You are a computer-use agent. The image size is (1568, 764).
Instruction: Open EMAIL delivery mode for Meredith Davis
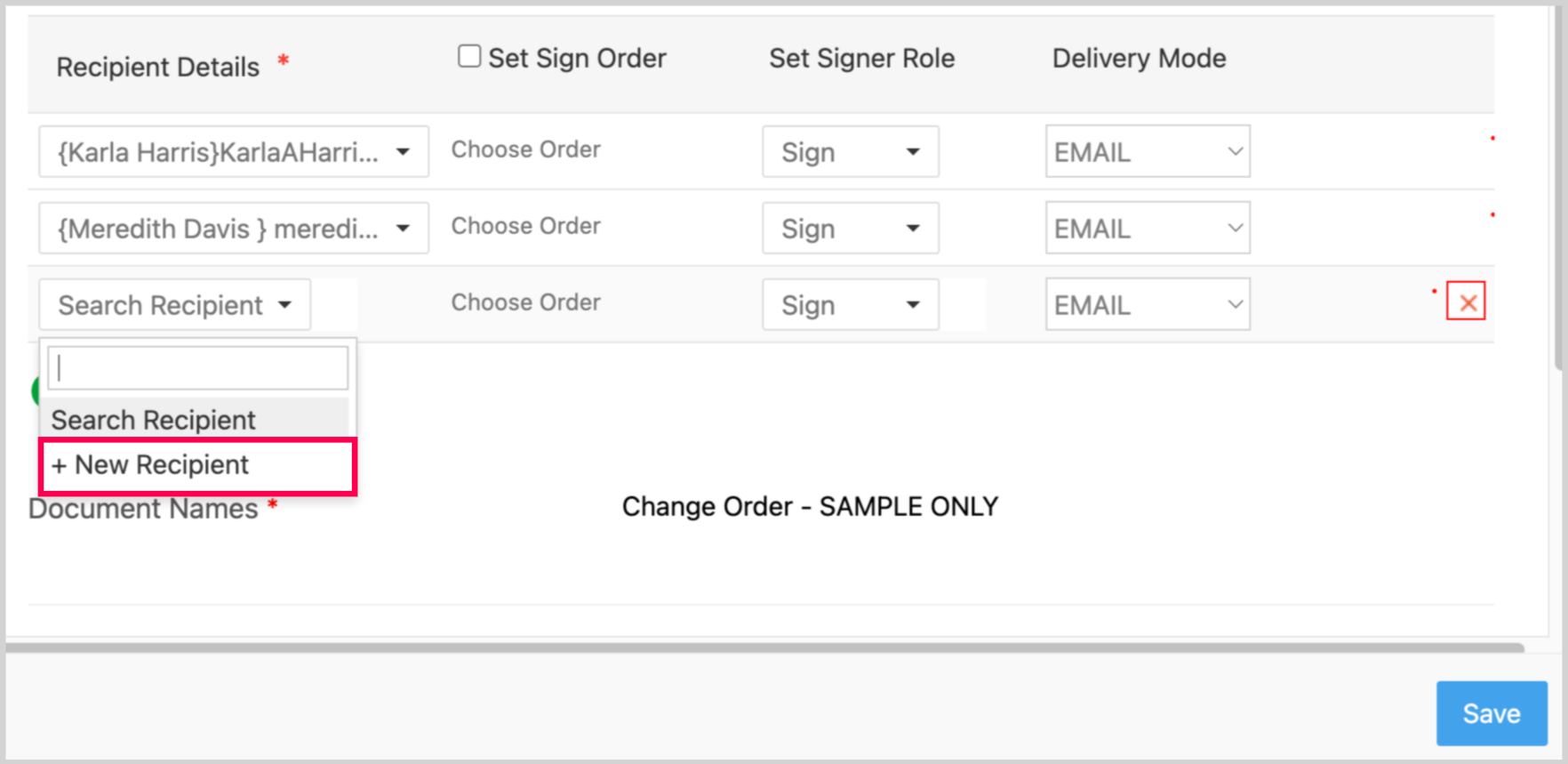click(x=1147, y=229)
